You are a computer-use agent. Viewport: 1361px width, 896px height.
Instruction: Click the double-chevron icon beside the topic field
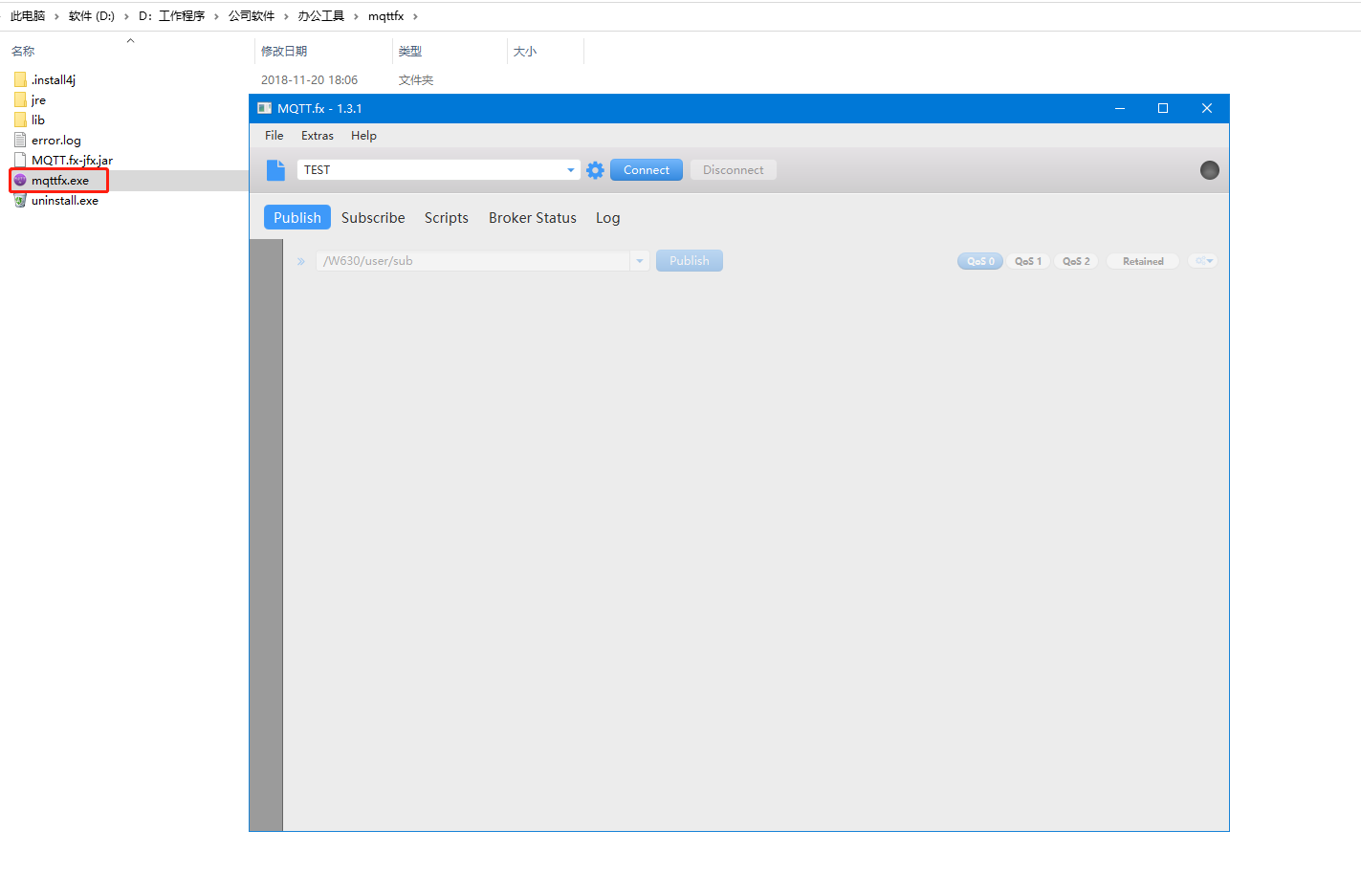(x=300, y=261)
